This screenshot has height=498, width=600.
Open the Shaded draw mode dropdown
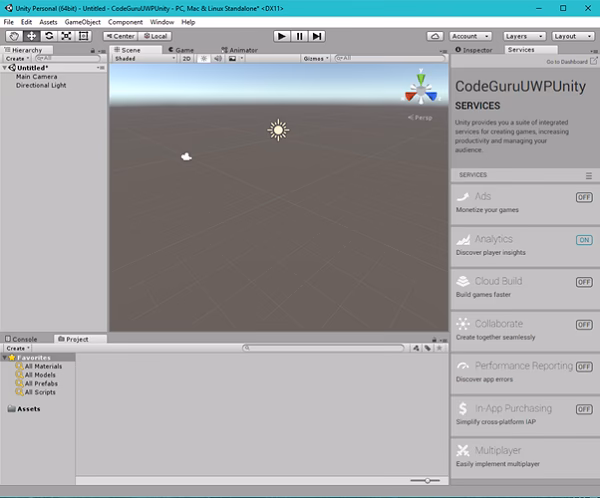click(x=145, y=59)
